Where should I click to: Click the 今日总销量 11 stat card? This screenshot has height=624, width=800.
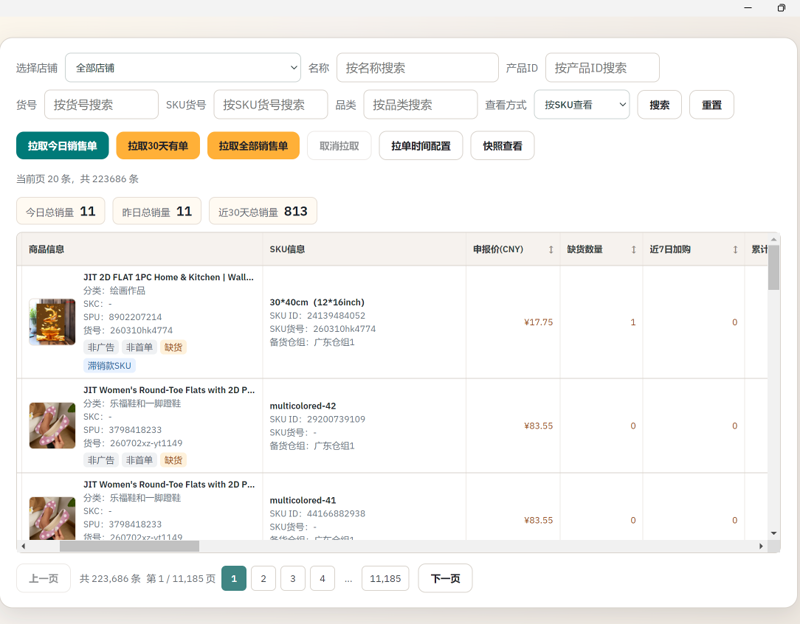[61, 211]
